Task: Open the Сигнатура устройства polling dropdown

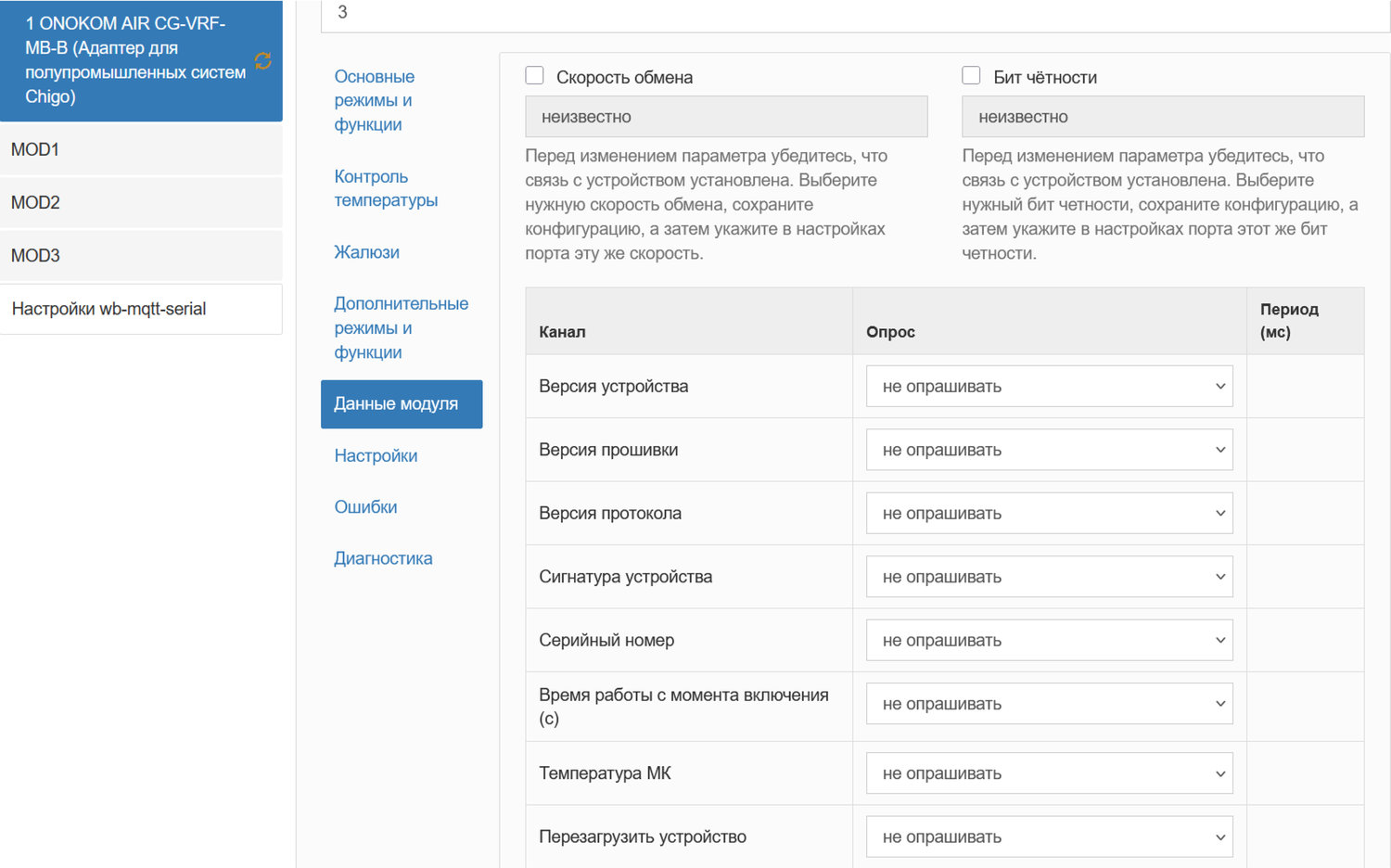Action: point(1049,577)
